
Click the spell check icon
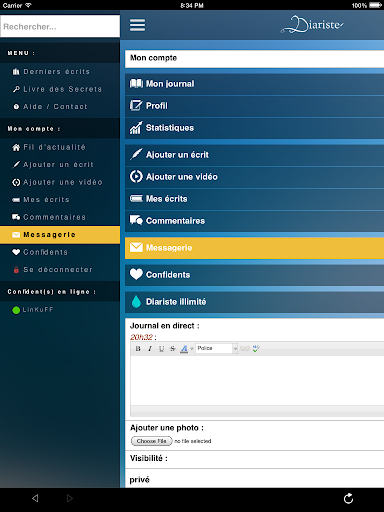click(256, 349)
